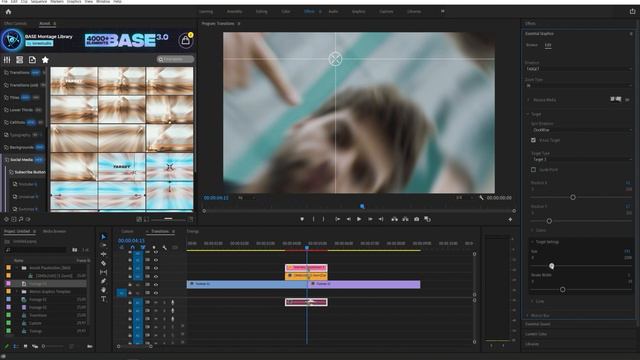The width and height of the screenshot is (640, 360).
Task: Open the Lower Thirds category
Action: [x=21, y=110]
